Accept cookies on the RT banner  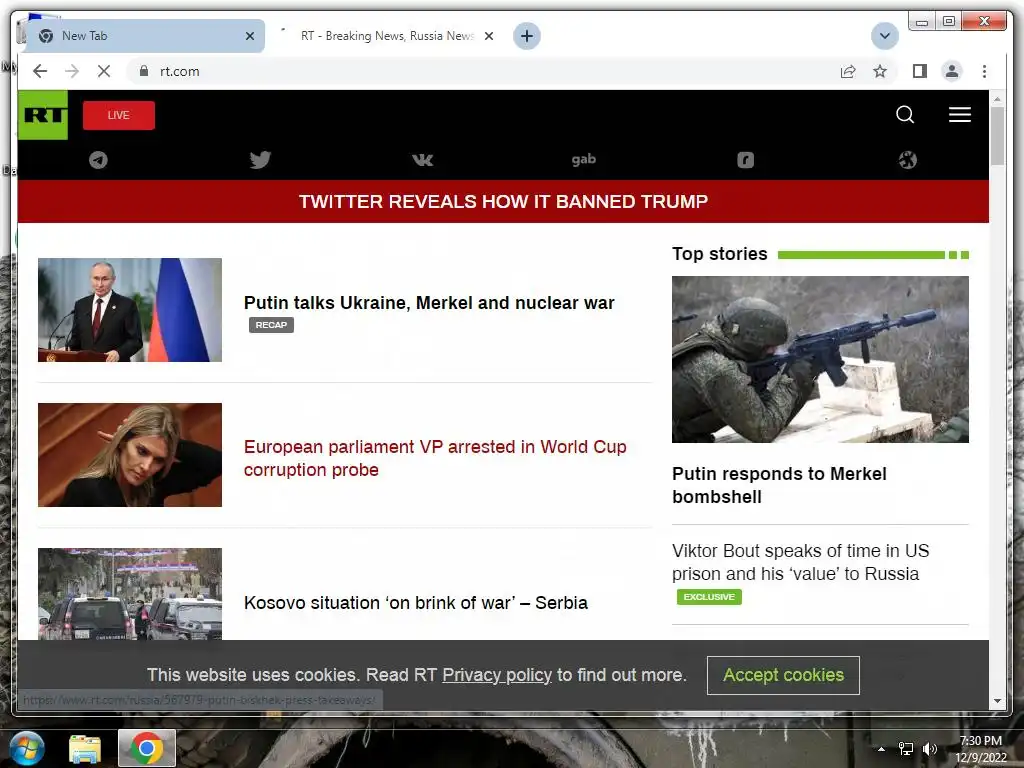point(783,675)
